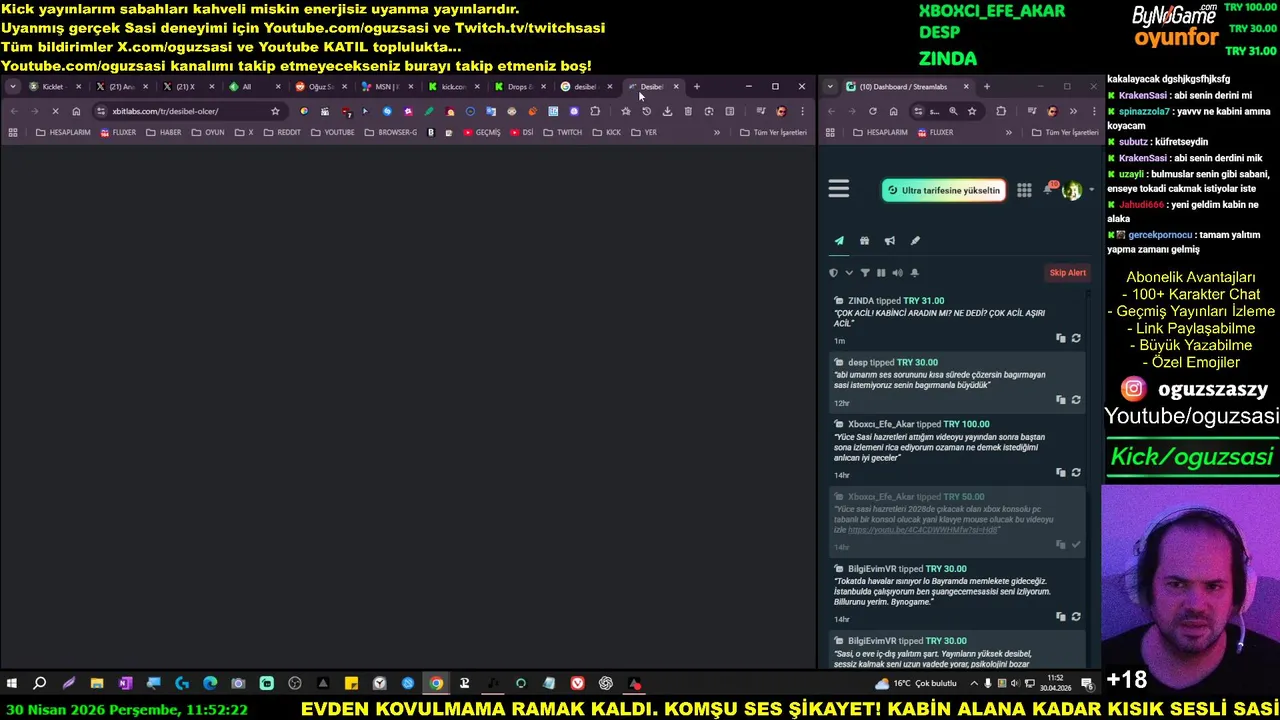This screenshot has height=720, width=1280.
Task: Open KICK bookmark folder
Action: point(607,132)
